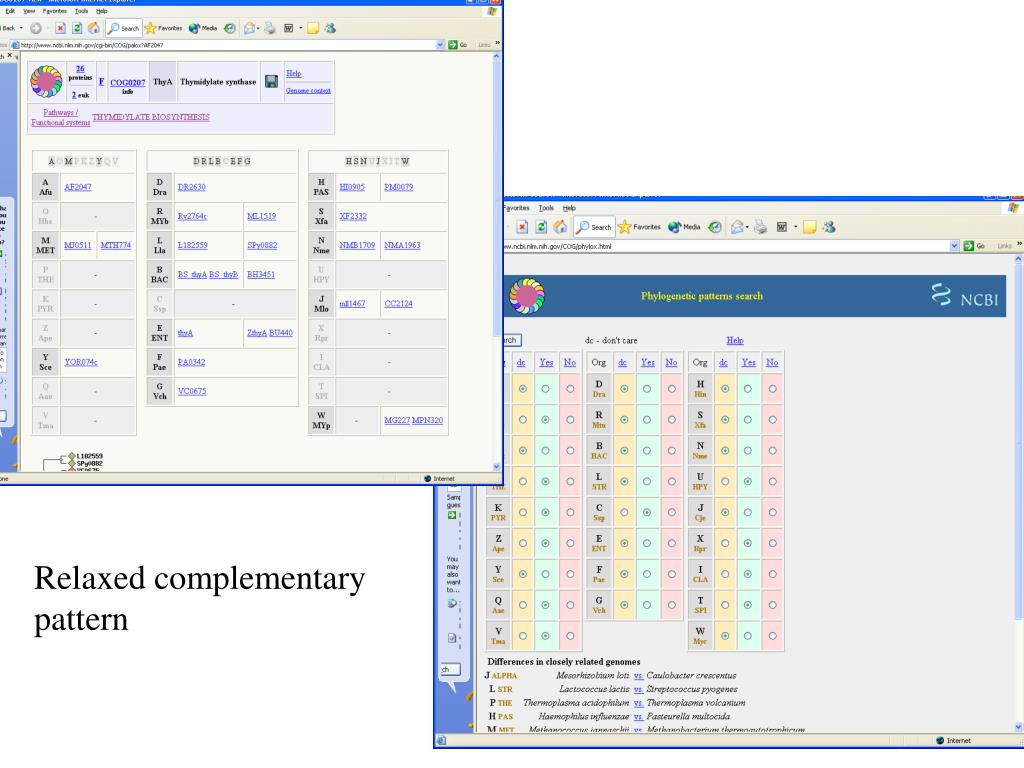Screen dimensions: 1024x768
Task: Open YOR074c protein link
Action: (x=81, y=362)
